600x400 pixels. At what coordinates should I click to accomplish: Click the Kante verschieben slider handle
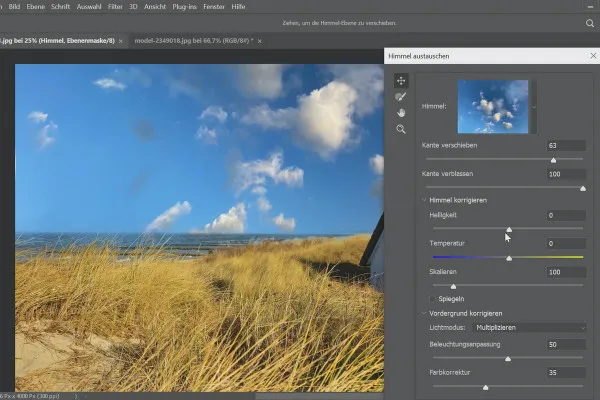[553, 160]
